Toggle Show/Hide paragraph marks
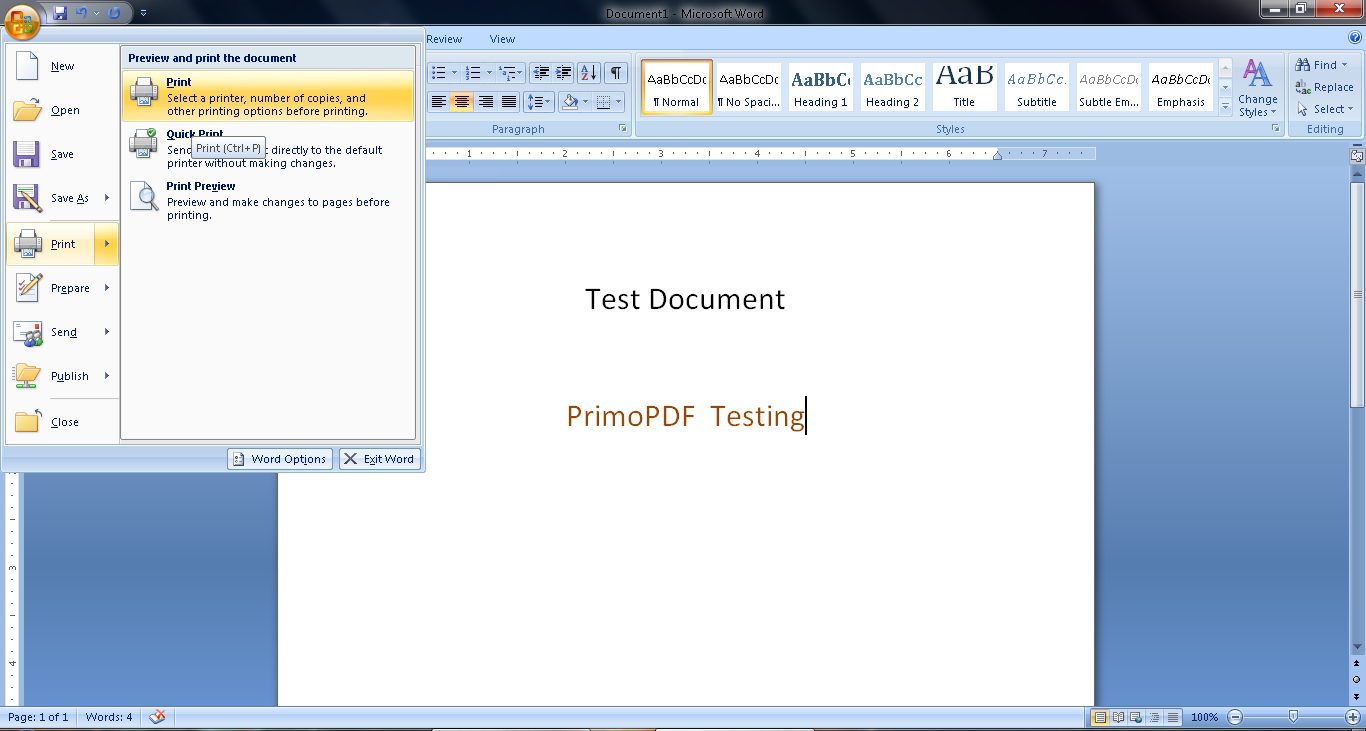Screen dimensions: 1366x731 [x=616, y=73]
